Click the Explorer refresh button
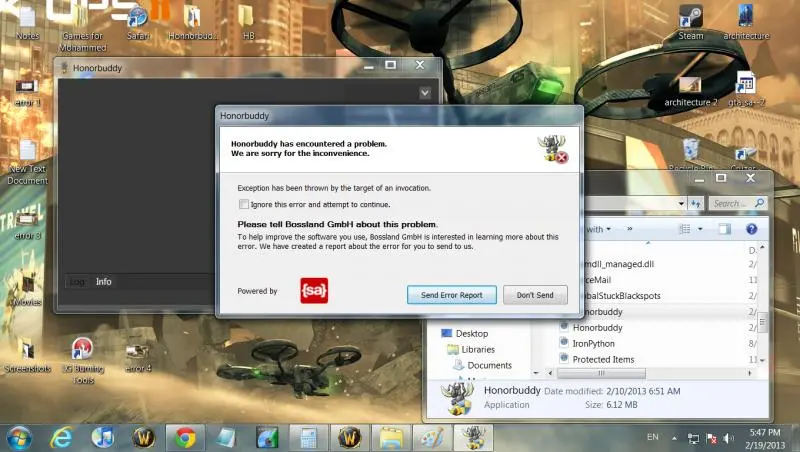800x452 pixels. [696, 204]
